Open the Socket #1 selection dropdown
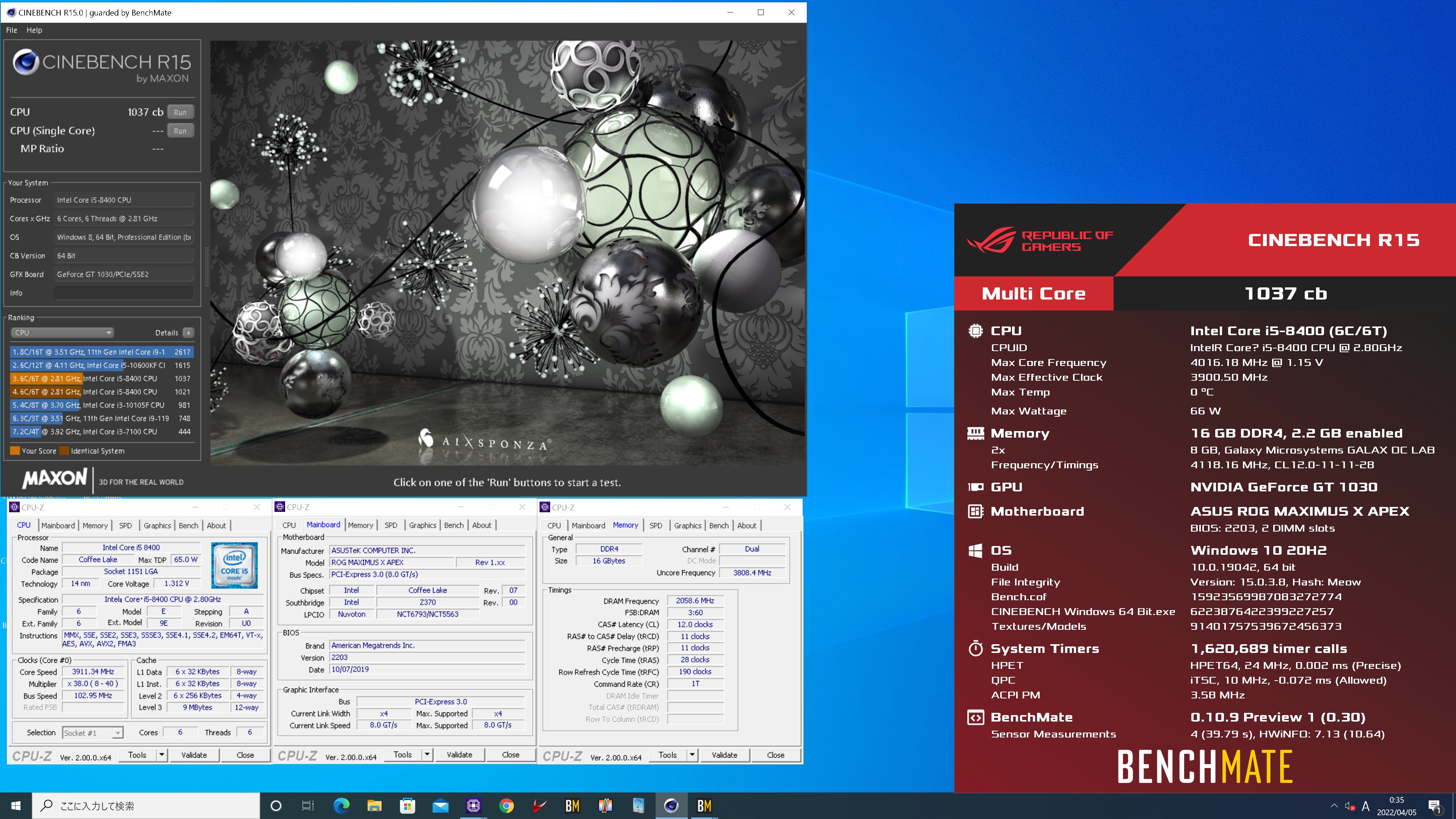 tap(92, 733)
